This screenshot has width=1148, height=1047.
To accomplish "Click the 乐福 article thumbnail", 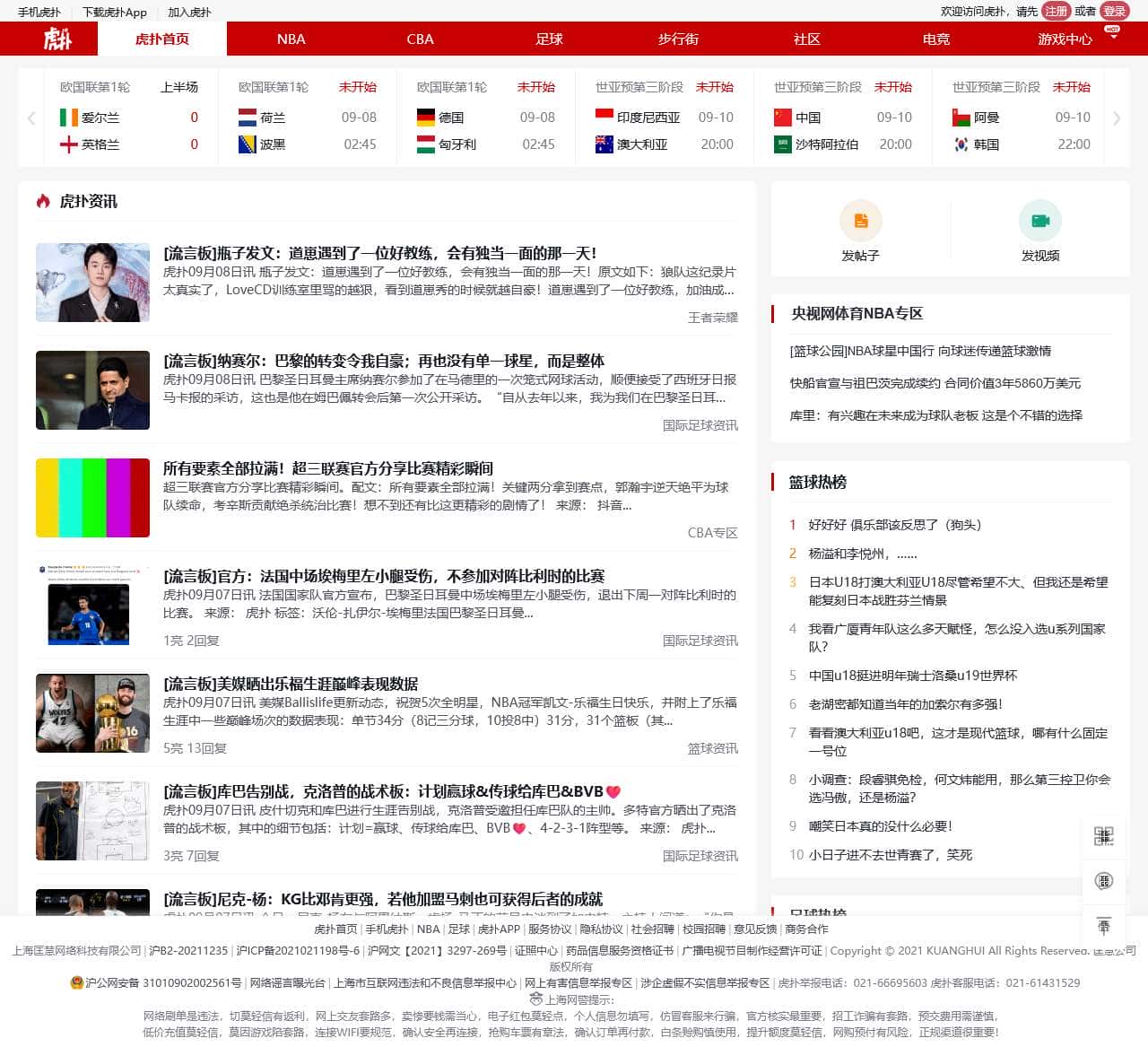I will [x=93, y=713].
